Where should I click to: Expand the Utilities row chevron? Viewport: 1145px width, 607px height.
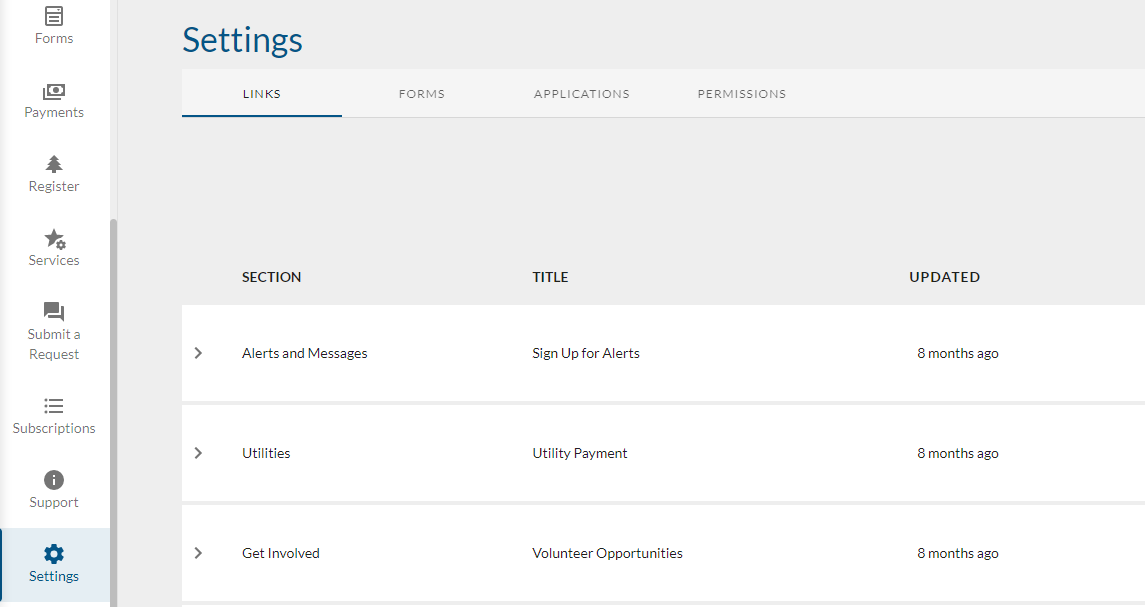click(x=198, y=453)
